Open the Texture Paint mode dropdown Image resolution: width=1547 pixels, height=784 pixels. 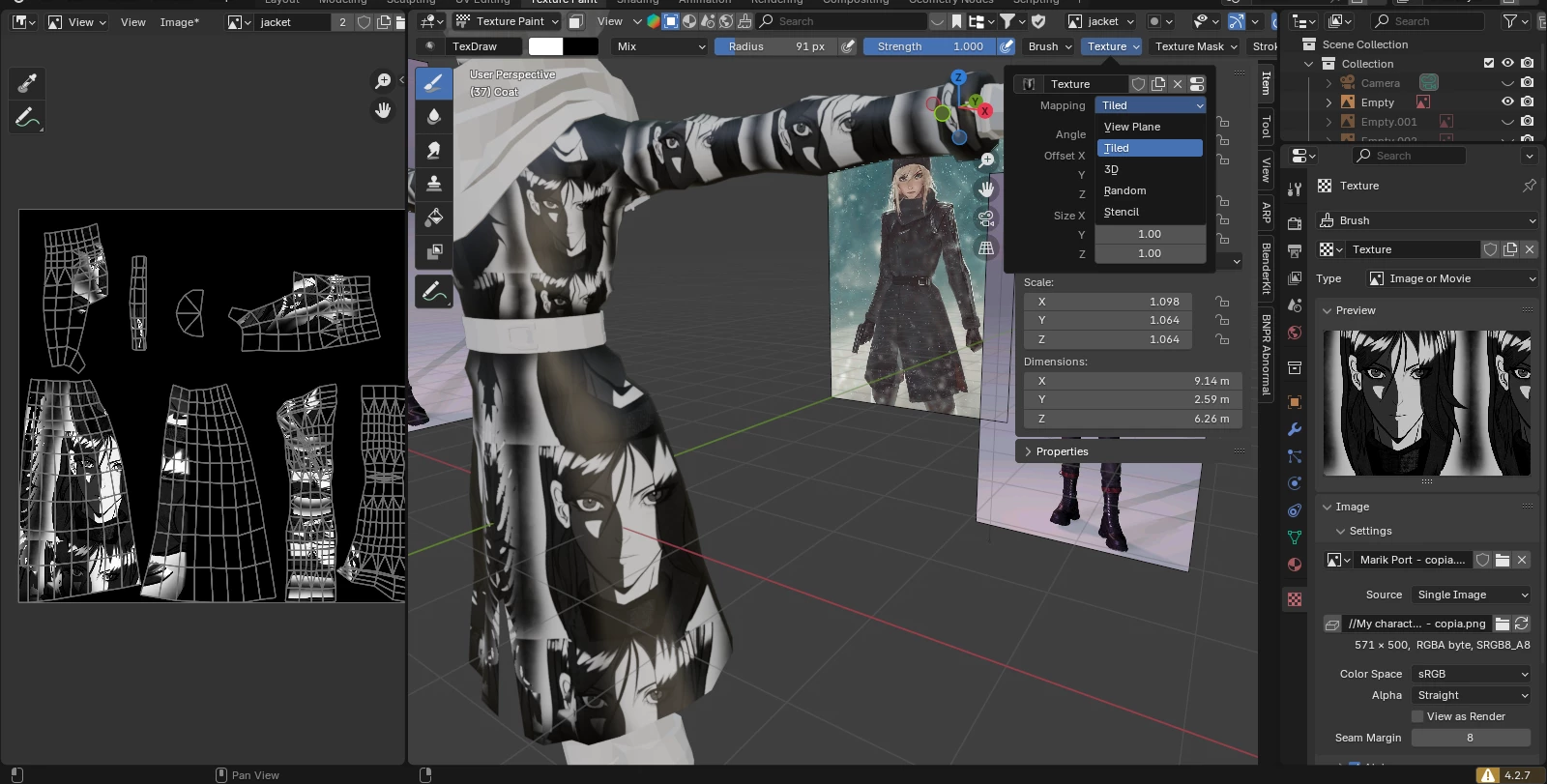(507, 21)
